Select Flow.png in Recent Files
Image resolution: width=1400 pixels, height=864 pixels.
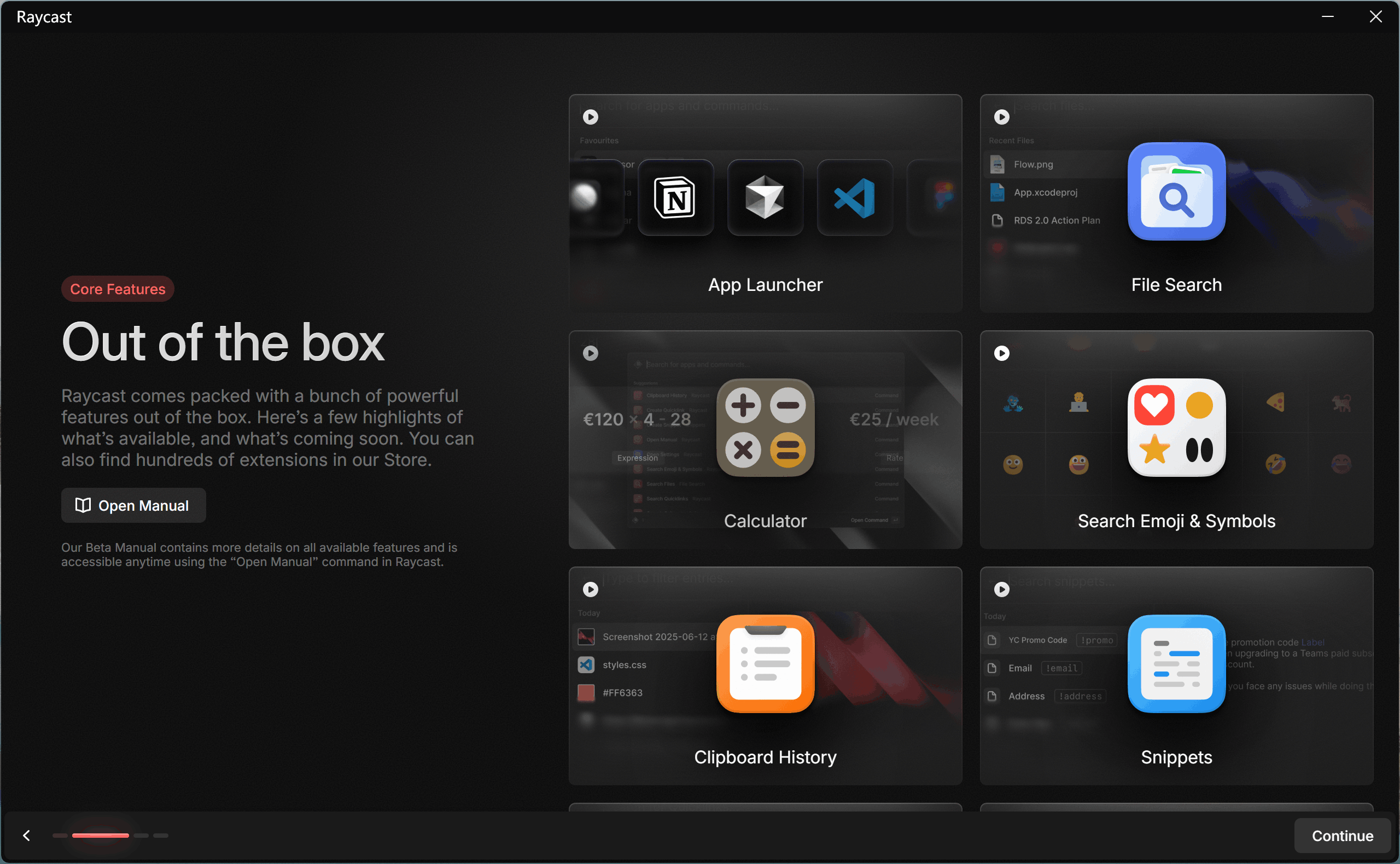click(1054, 165)
